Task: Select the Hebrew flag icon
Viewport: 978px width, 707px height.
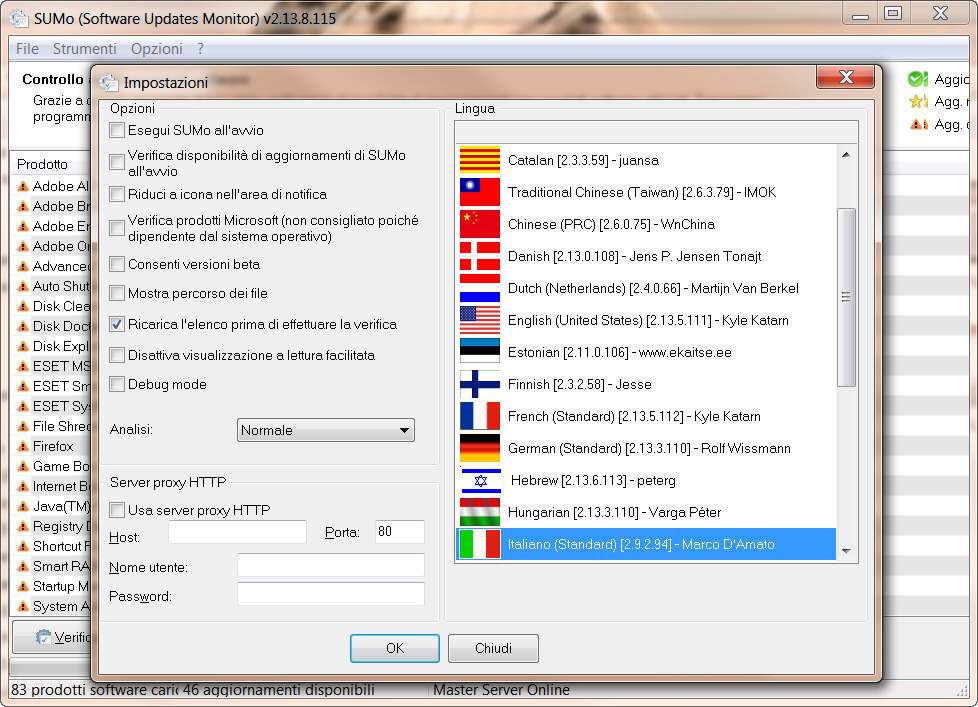Action: (x=480, y=480)
